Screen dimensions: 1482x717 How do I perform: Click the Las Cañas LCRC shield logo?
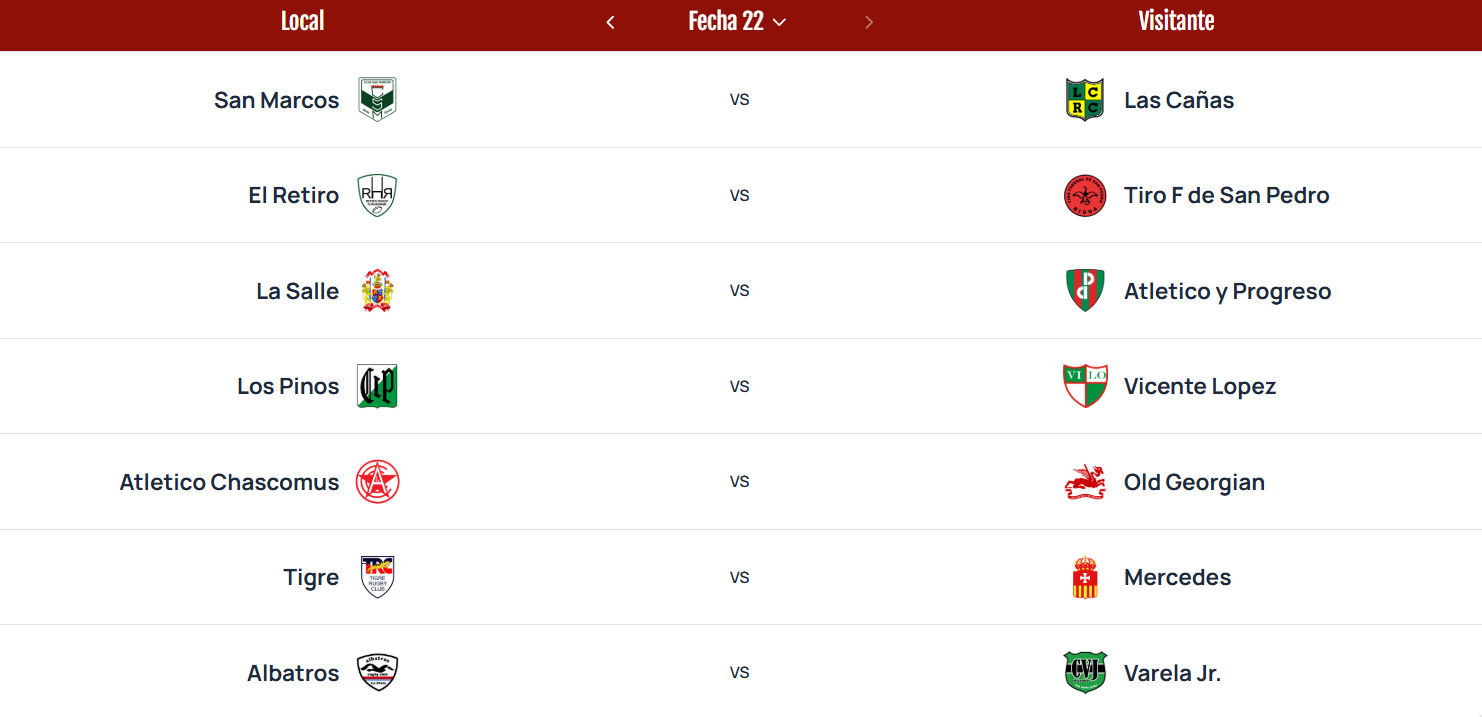point(1084,100)
